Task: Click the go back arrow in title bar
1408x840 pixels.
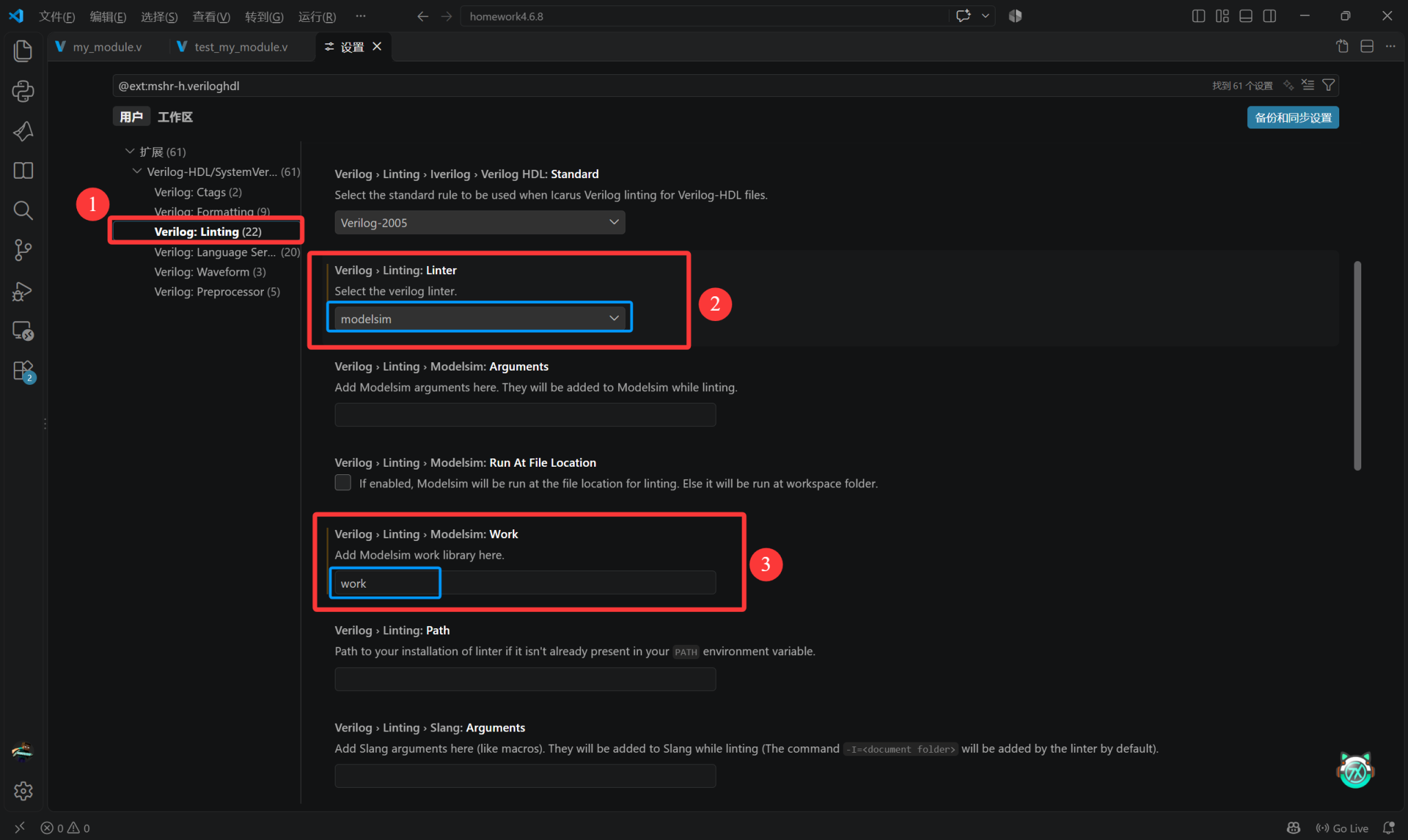Action: pyautogui.click(x=423, y=16)
